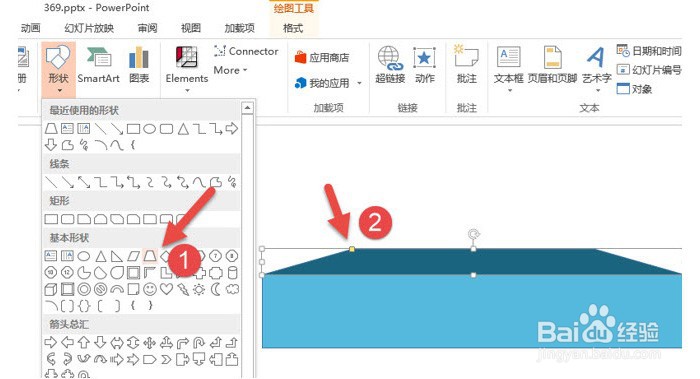The height and width of the screenshot is (379, 700).
Task: Open the 格式 drawing tools tab
Action: (x=293, y=28)
